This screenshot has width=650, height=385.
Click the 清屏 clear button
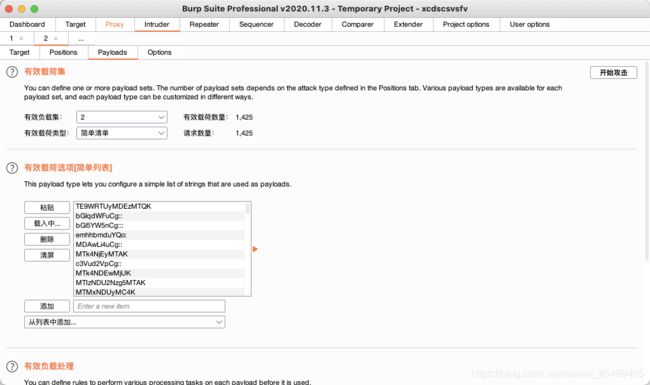pos(47,255)
